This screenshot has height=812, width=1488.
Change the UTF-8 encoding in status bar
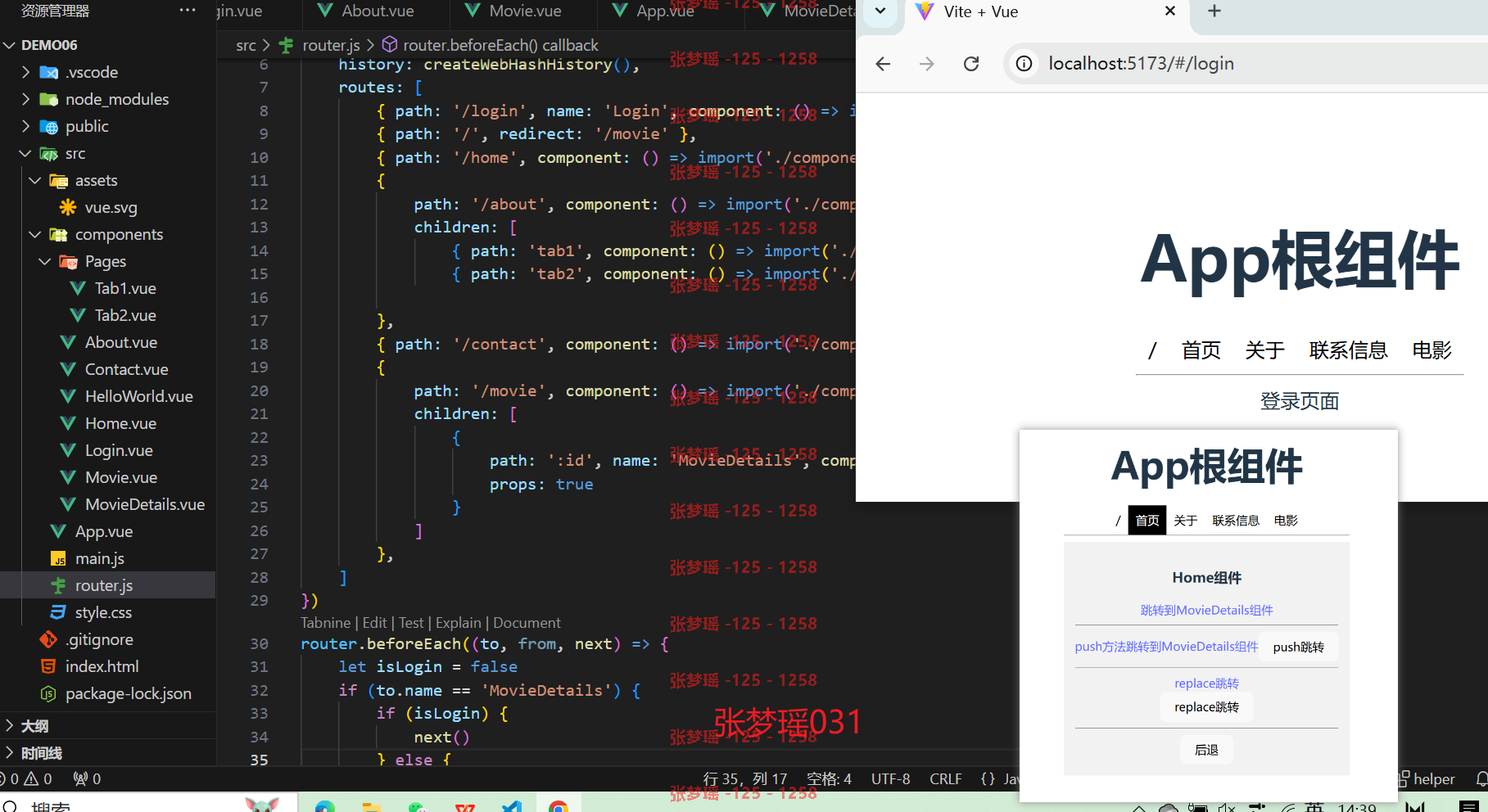coord(890,778)
